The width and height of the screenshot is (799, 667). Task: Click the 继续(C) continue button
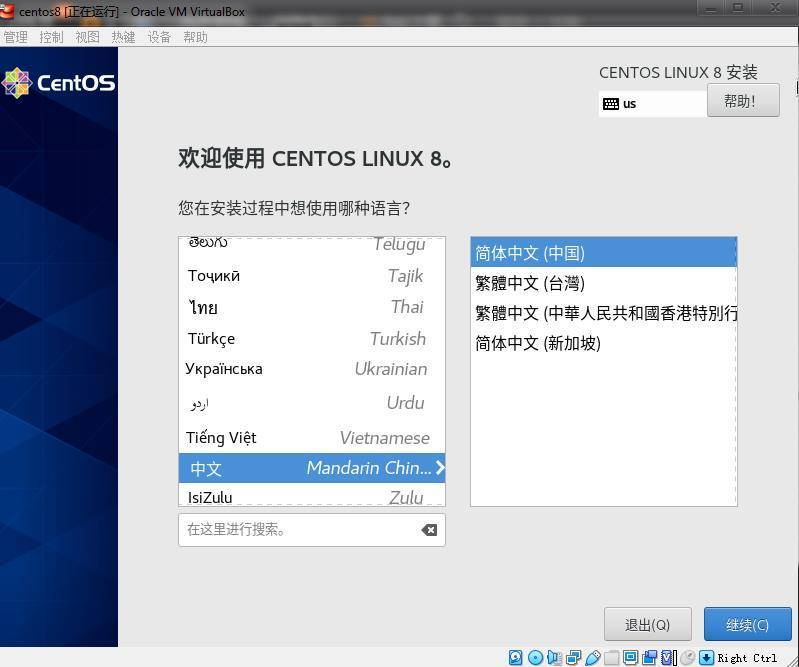point(748,624)
